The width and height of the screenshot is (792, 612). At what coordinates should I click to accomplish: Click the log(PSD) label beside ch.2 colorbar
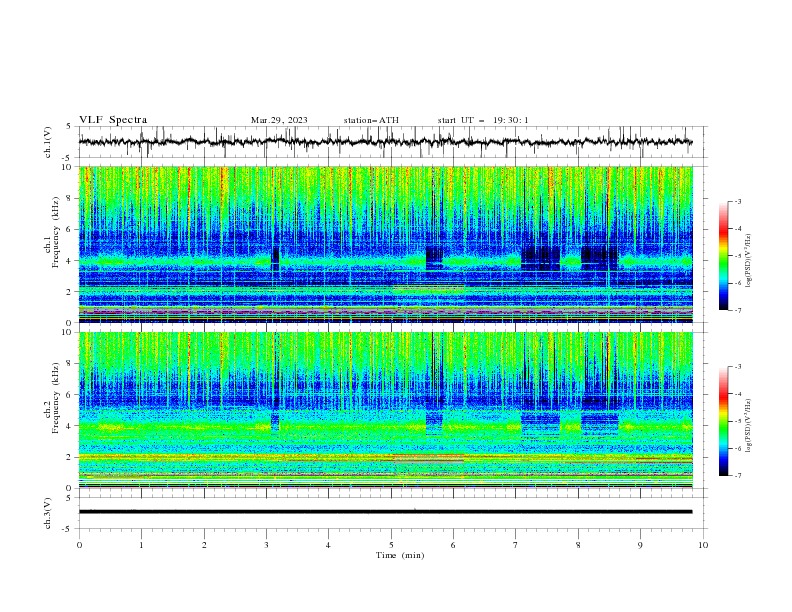749,426
